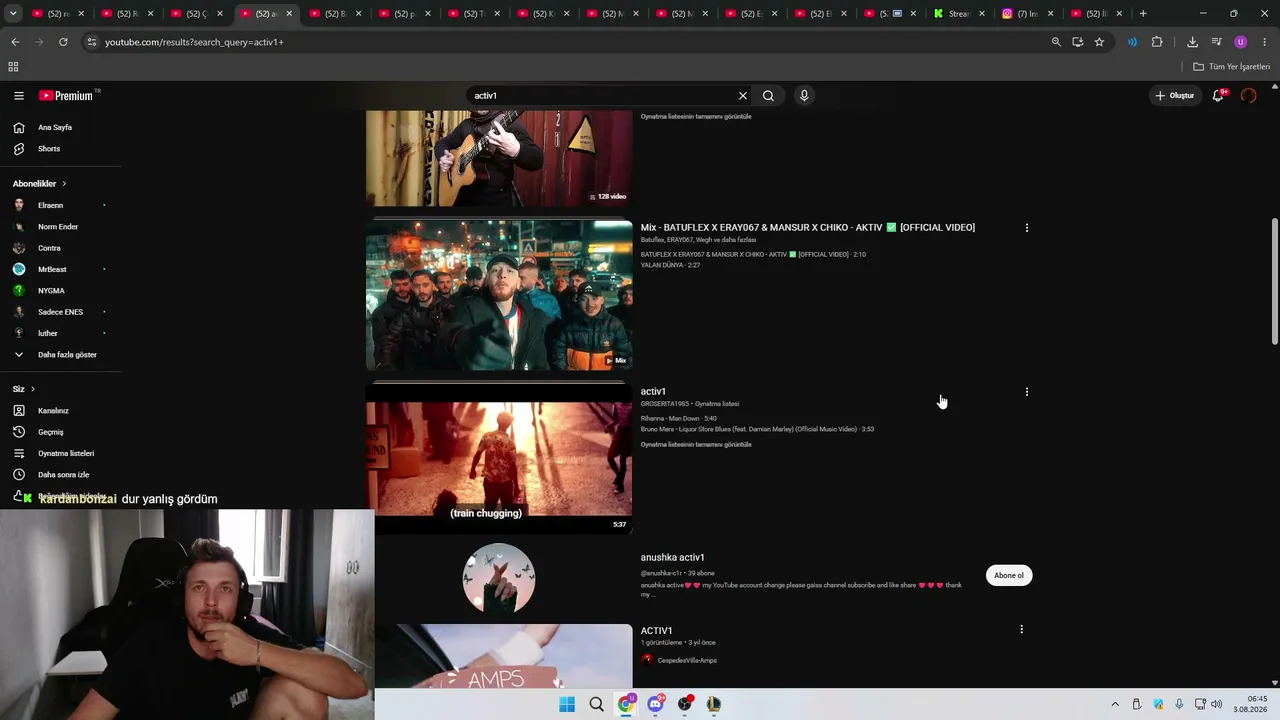Screen dimensions: 1280x720
Task: Open the browser tab search dropdown
Action: pos(13,14)
